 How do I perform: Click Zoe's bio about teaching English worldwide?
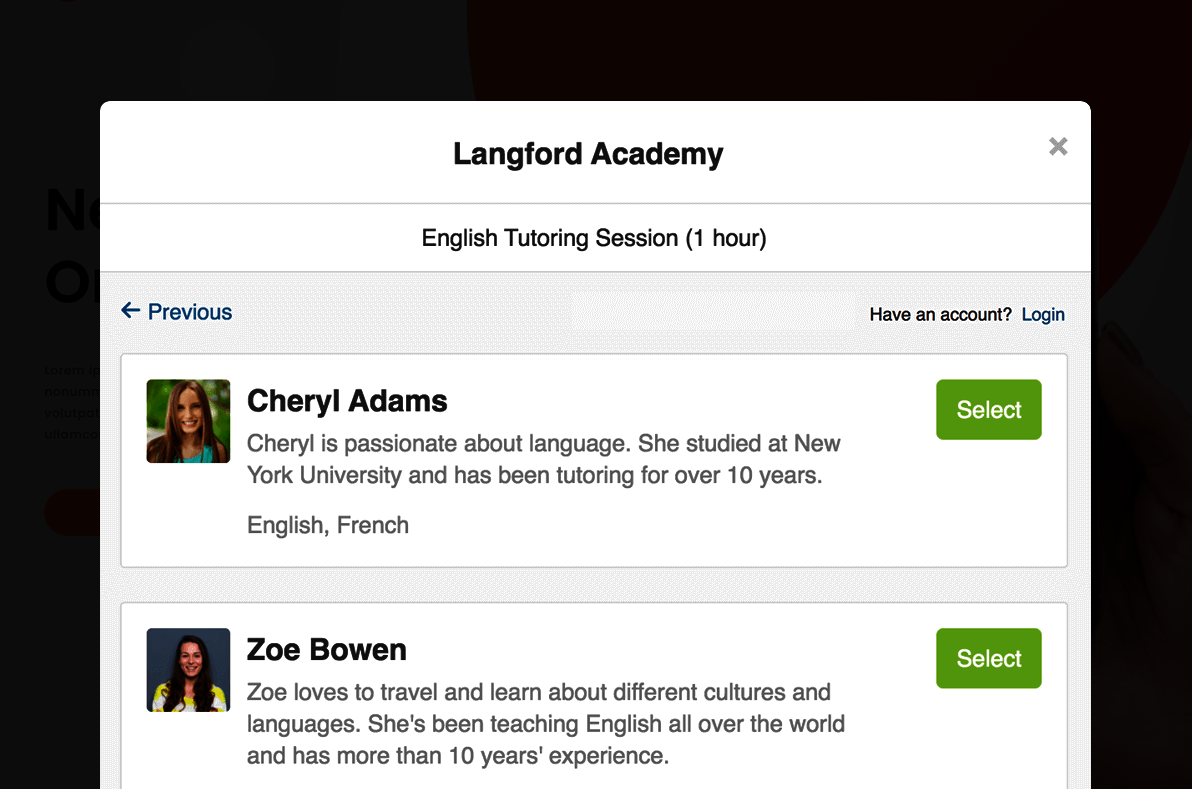pos(546,724)
